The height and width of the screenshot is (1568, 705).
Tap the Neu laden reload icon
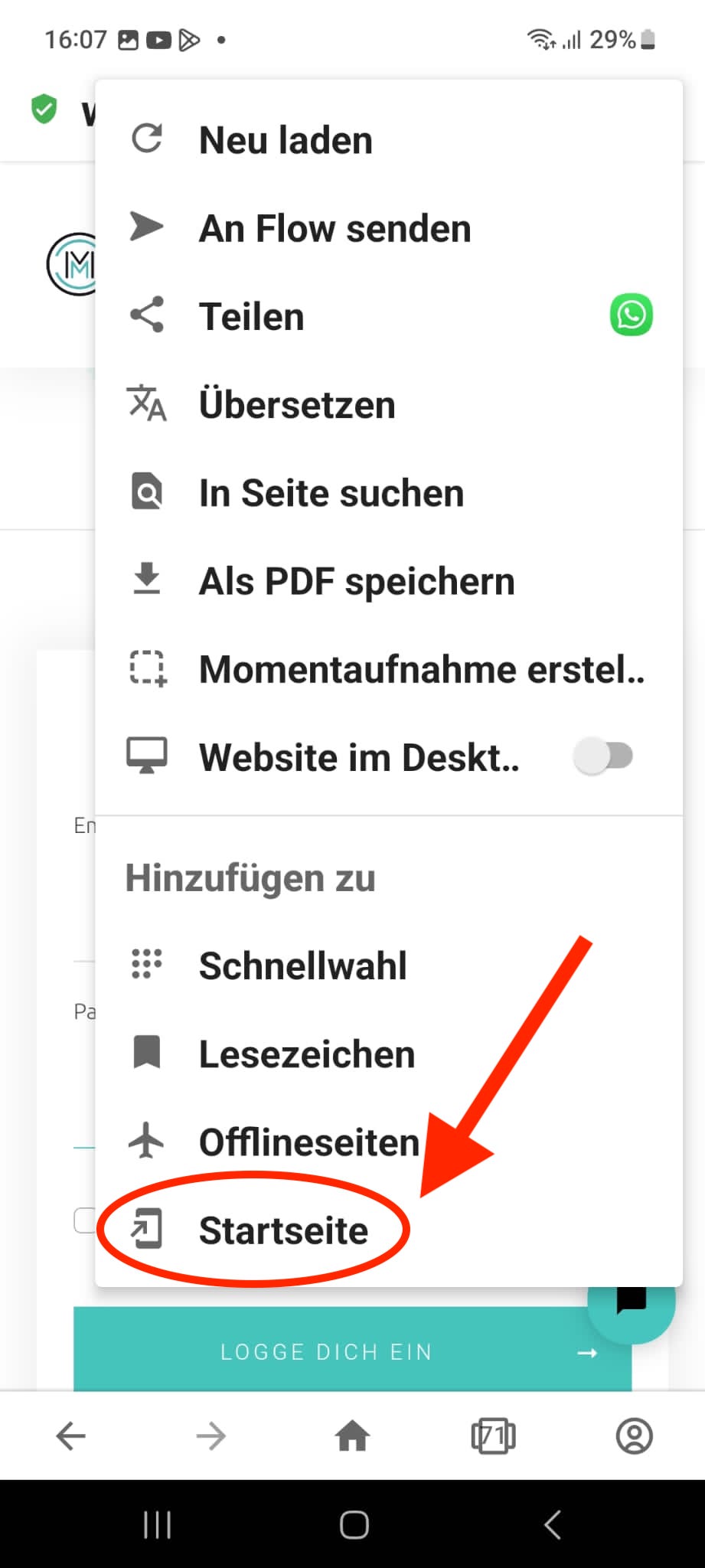[x=146, y=139]
